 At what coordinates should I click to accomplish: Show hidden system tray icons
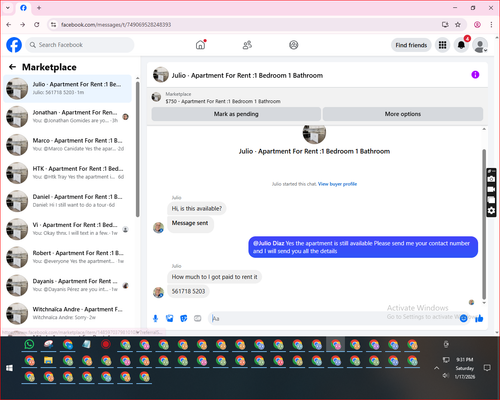coord(436,368)
